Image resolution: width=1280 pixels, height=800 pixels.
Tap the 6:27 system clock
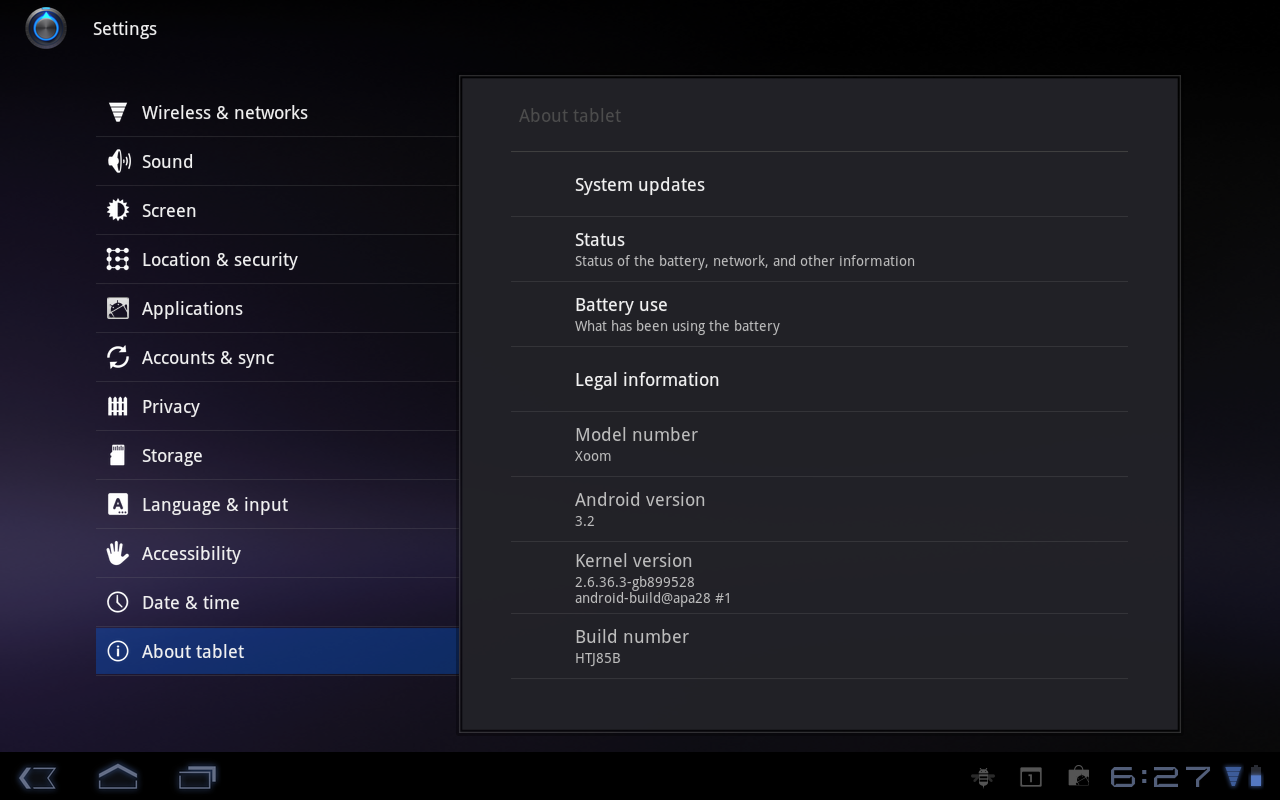(1160, 777)
